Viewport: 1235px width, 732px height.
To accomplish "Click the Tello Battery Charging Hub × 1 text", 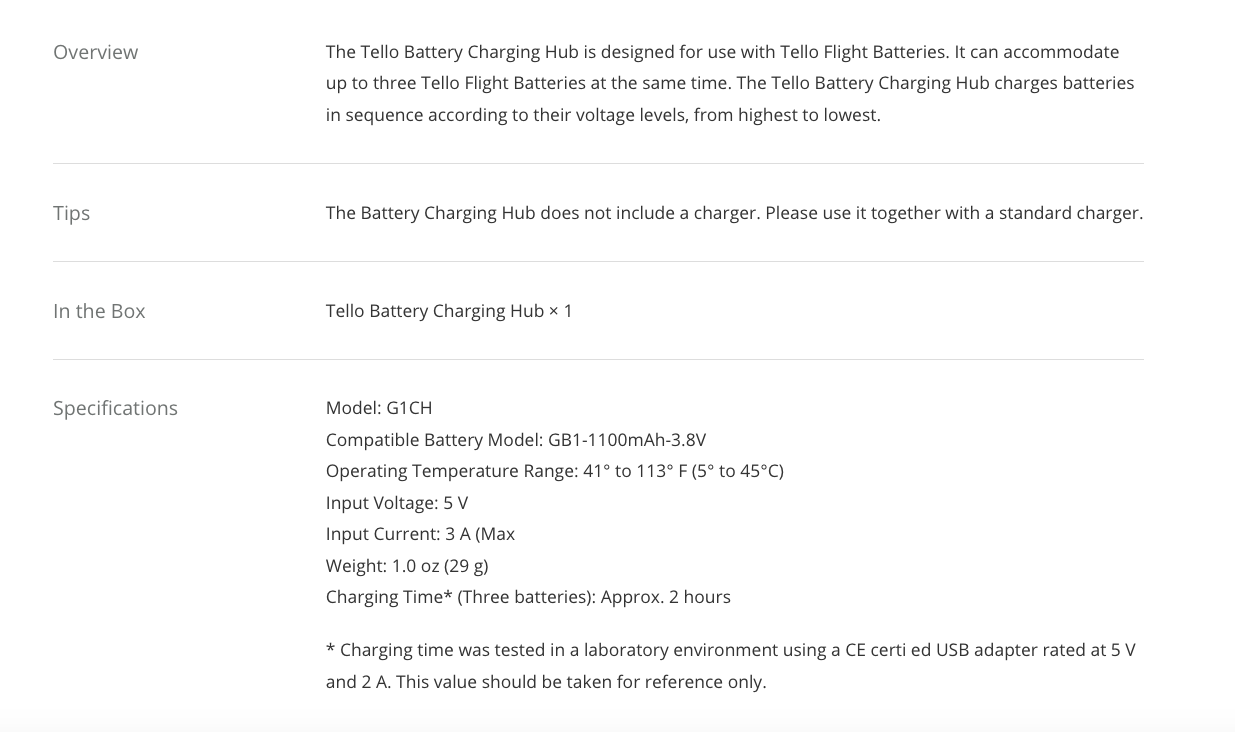I will coord(449,311).
